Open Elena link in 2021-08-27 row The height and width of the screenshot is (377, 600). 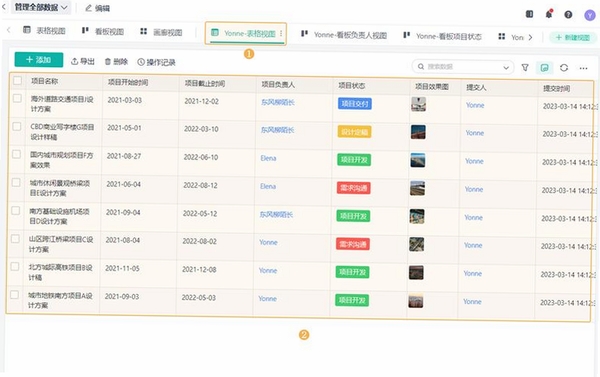click(268, 158)
